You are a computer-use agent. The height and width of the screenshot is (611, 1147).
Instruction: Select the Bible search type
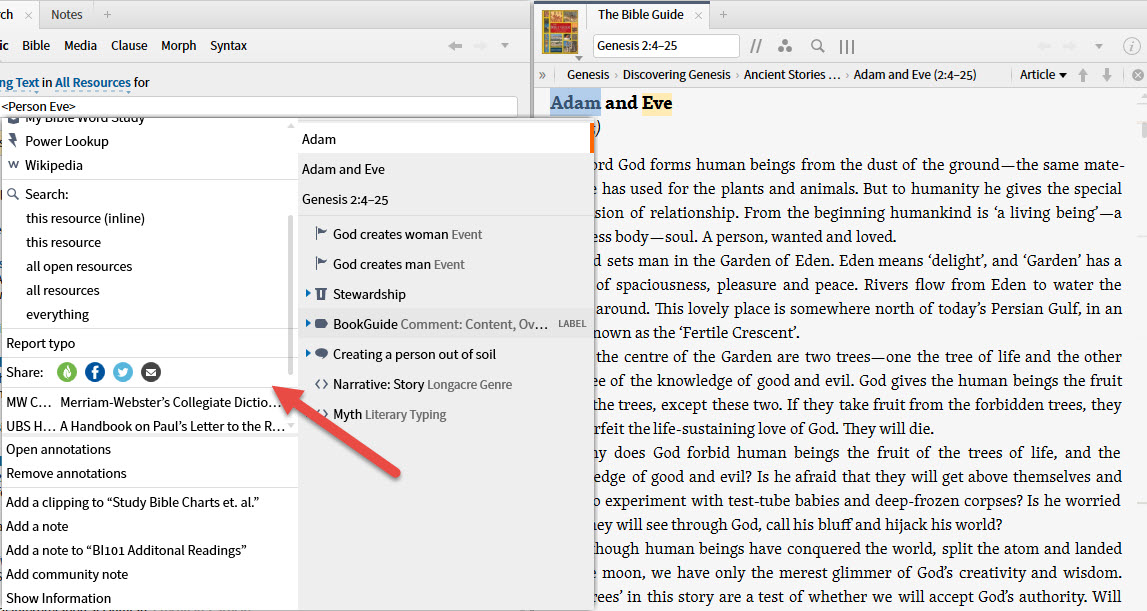[x=36, y=45]
